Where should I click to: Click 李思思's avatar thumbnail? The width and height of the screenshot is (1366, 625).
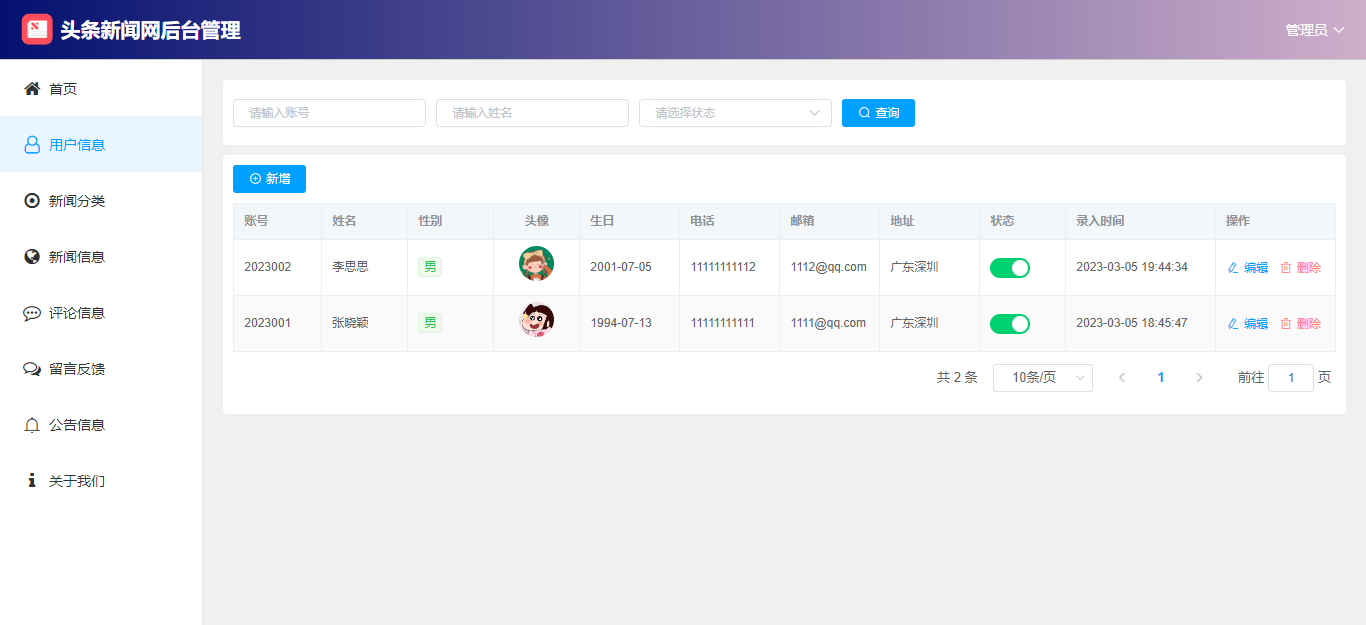(x=536, y=264)
